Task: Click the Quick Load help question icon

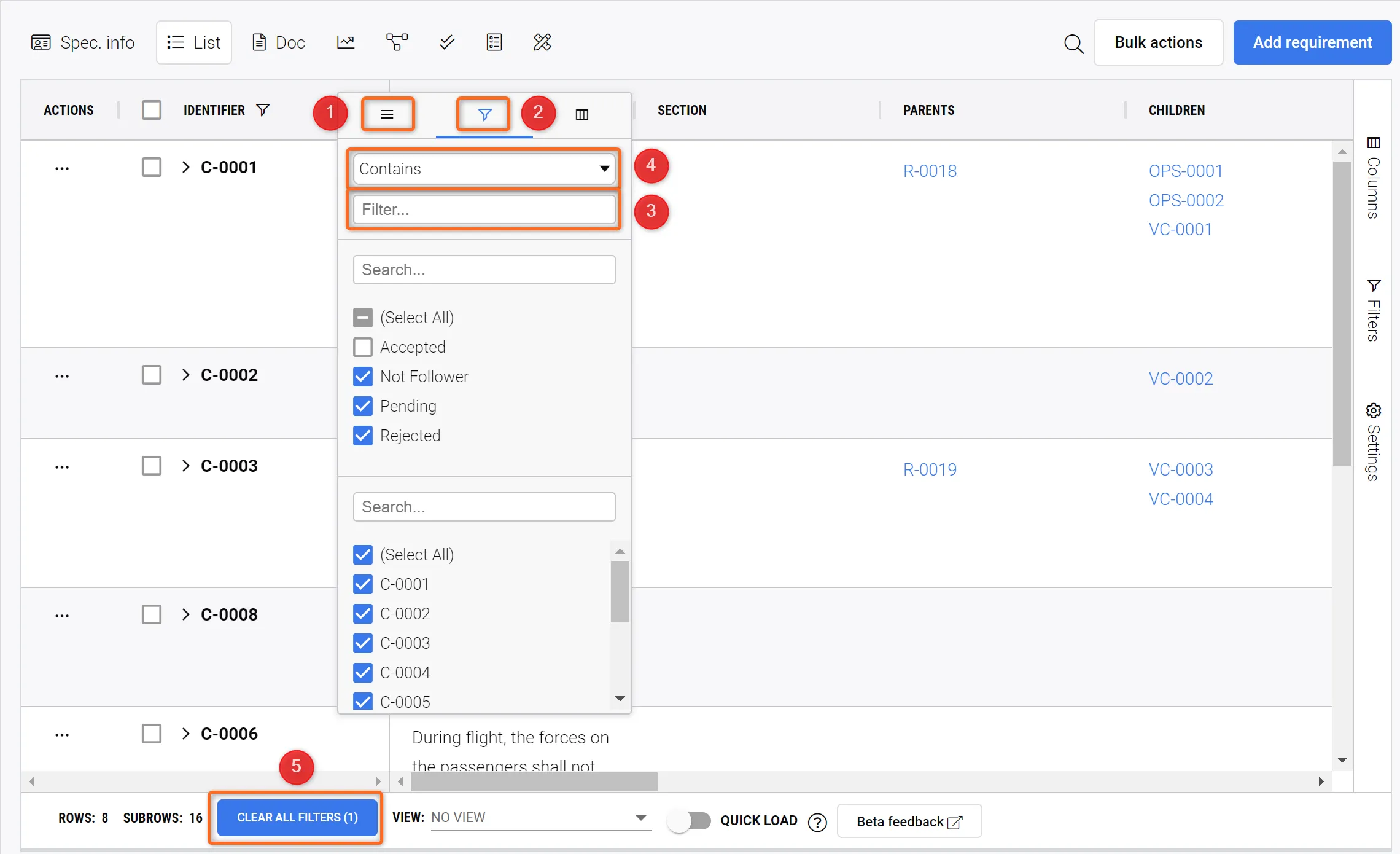Action: tap(817, 821)
